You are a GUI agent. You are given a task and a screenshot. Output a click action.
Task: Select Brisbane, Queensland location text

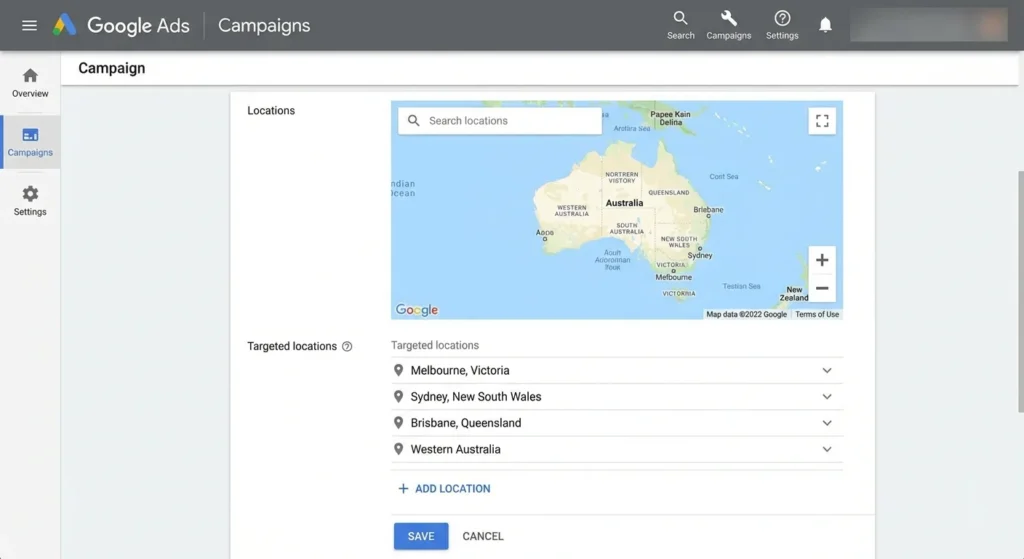coord(466,423)
